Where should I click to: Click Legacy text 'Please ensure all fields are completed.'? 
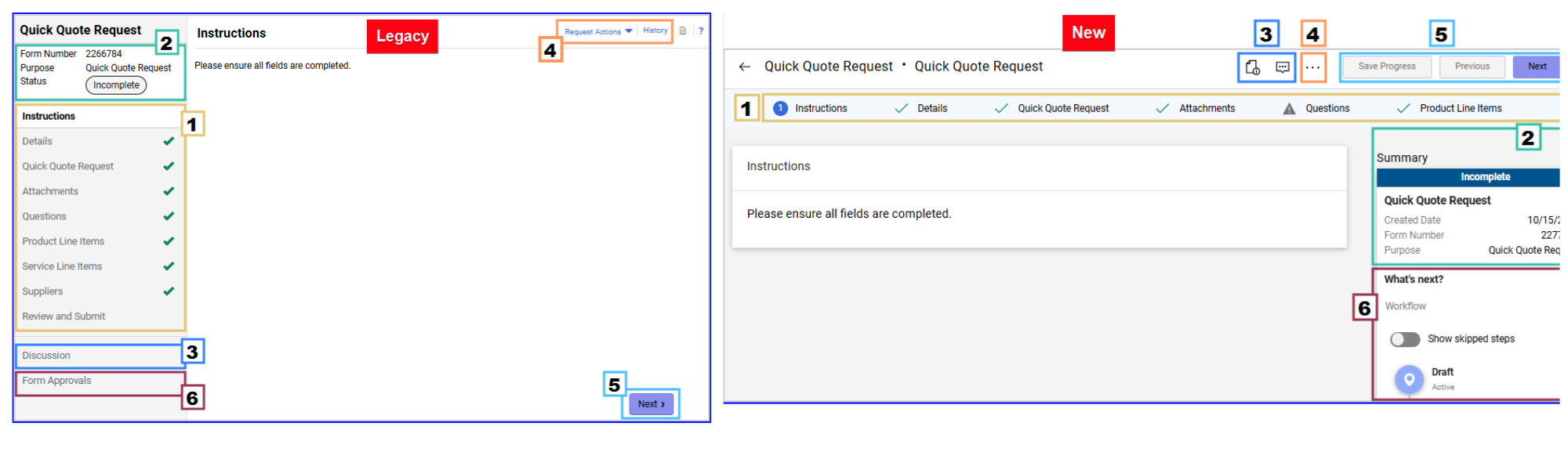(x=272, y=66)
